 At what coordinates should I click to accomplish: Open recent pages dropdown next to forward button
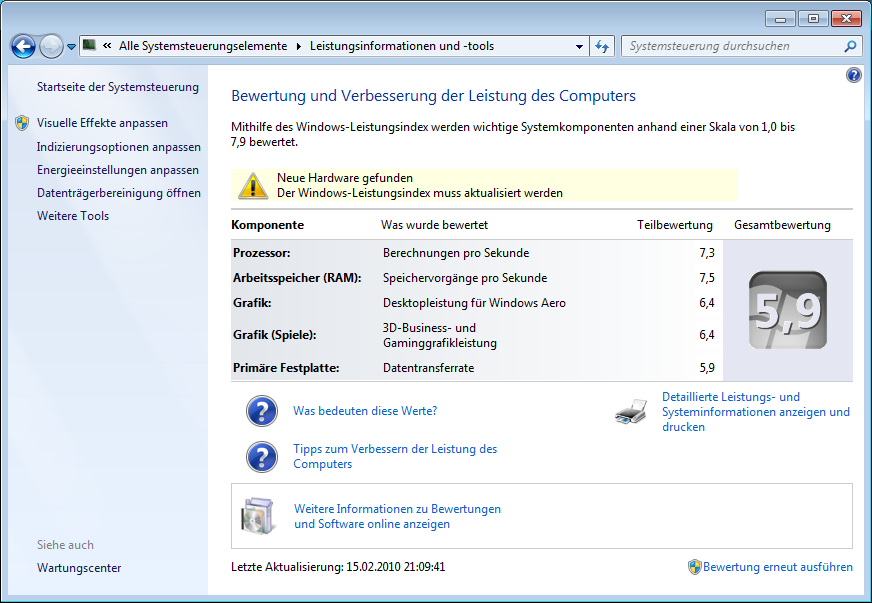pos(72,47)
